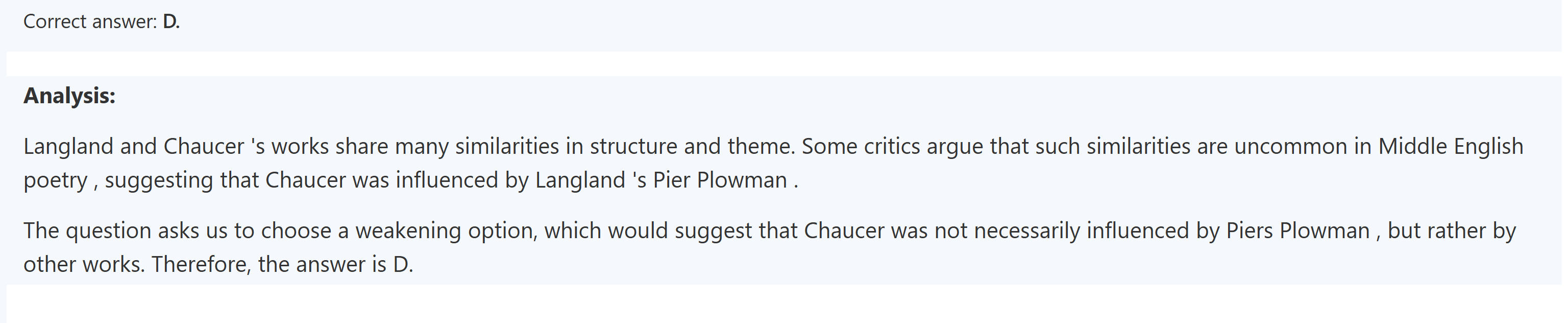Click the title "Pier Plowman" in the first paragraph

tap(720, 180)
